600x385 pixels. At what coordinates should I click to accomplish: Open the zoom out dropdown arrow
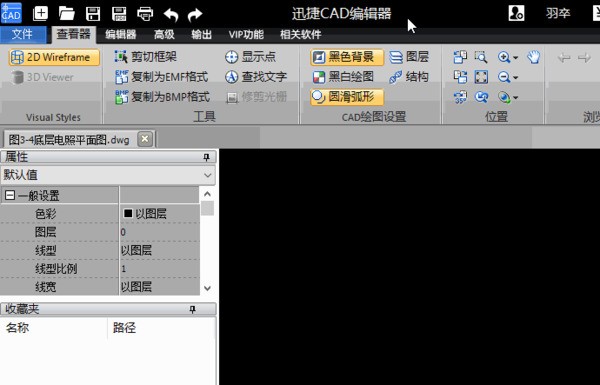[515, 78]
